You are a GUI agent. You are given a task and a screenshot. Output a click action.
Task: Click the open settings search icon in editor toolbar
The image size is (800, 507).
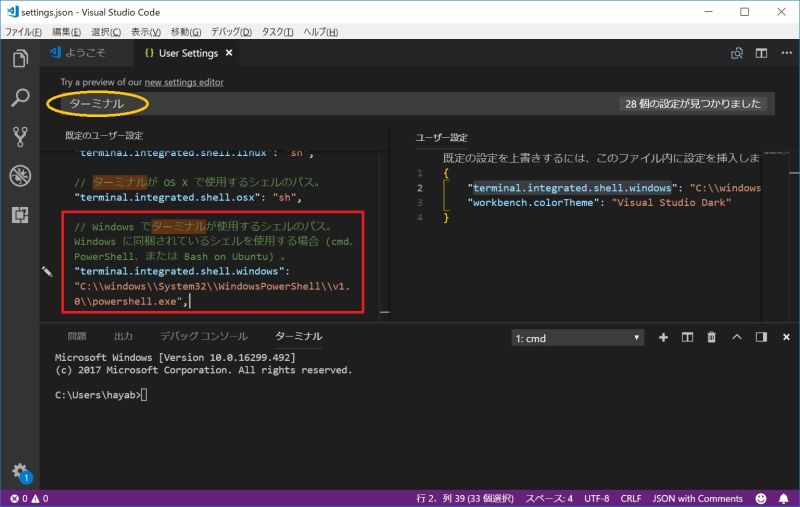pos(737,53)
